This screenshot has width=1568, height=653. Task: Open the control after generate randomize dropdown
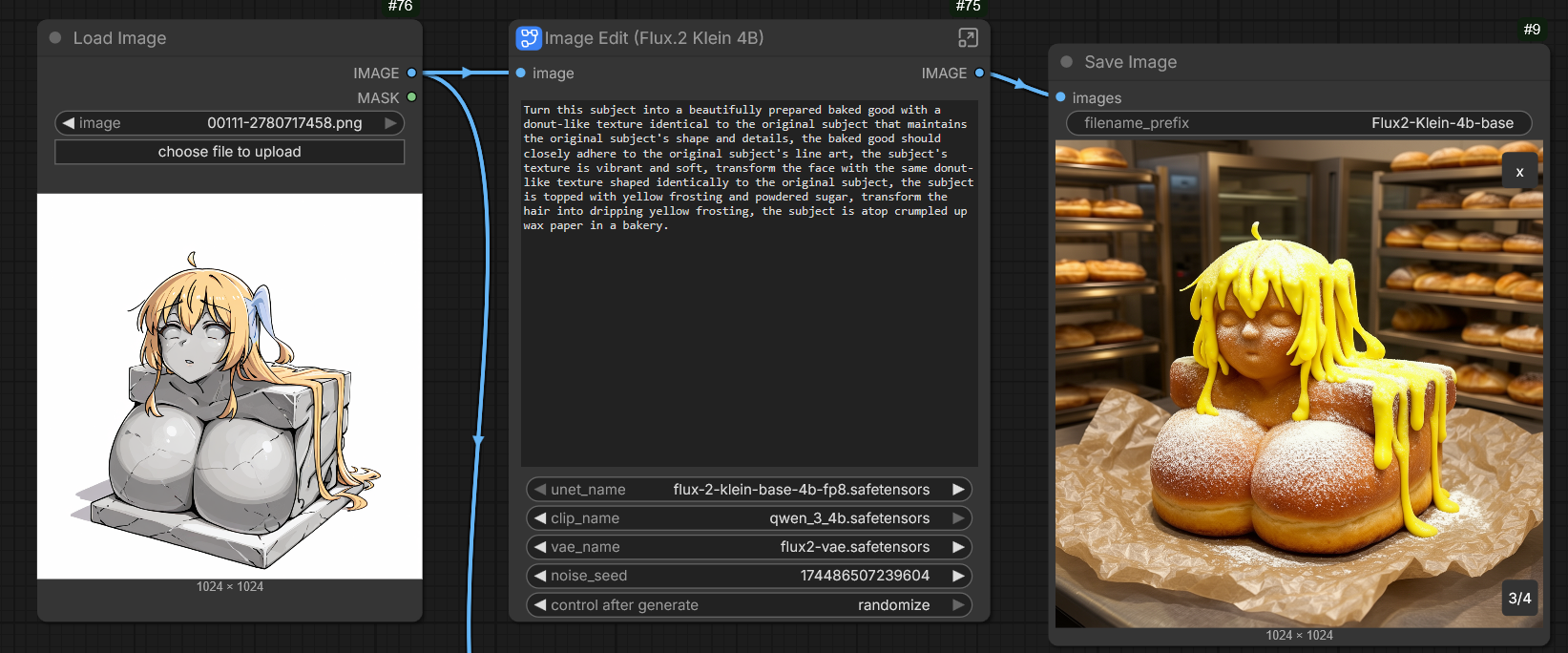click(749, 605)
